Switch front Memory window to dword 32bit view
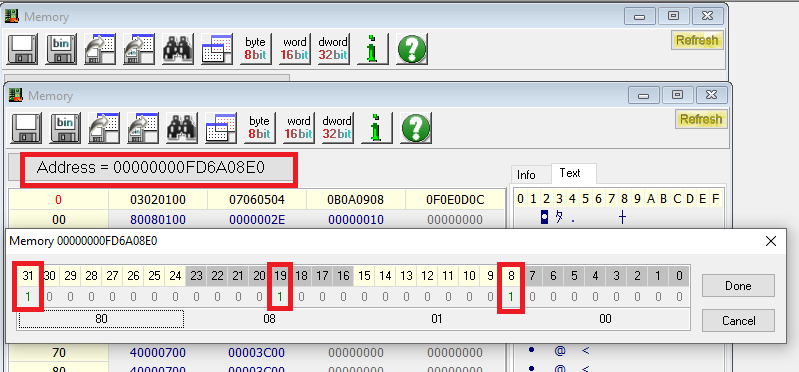Image resolution: width=799 pixels, height=372 pixels. click(337, 127)
